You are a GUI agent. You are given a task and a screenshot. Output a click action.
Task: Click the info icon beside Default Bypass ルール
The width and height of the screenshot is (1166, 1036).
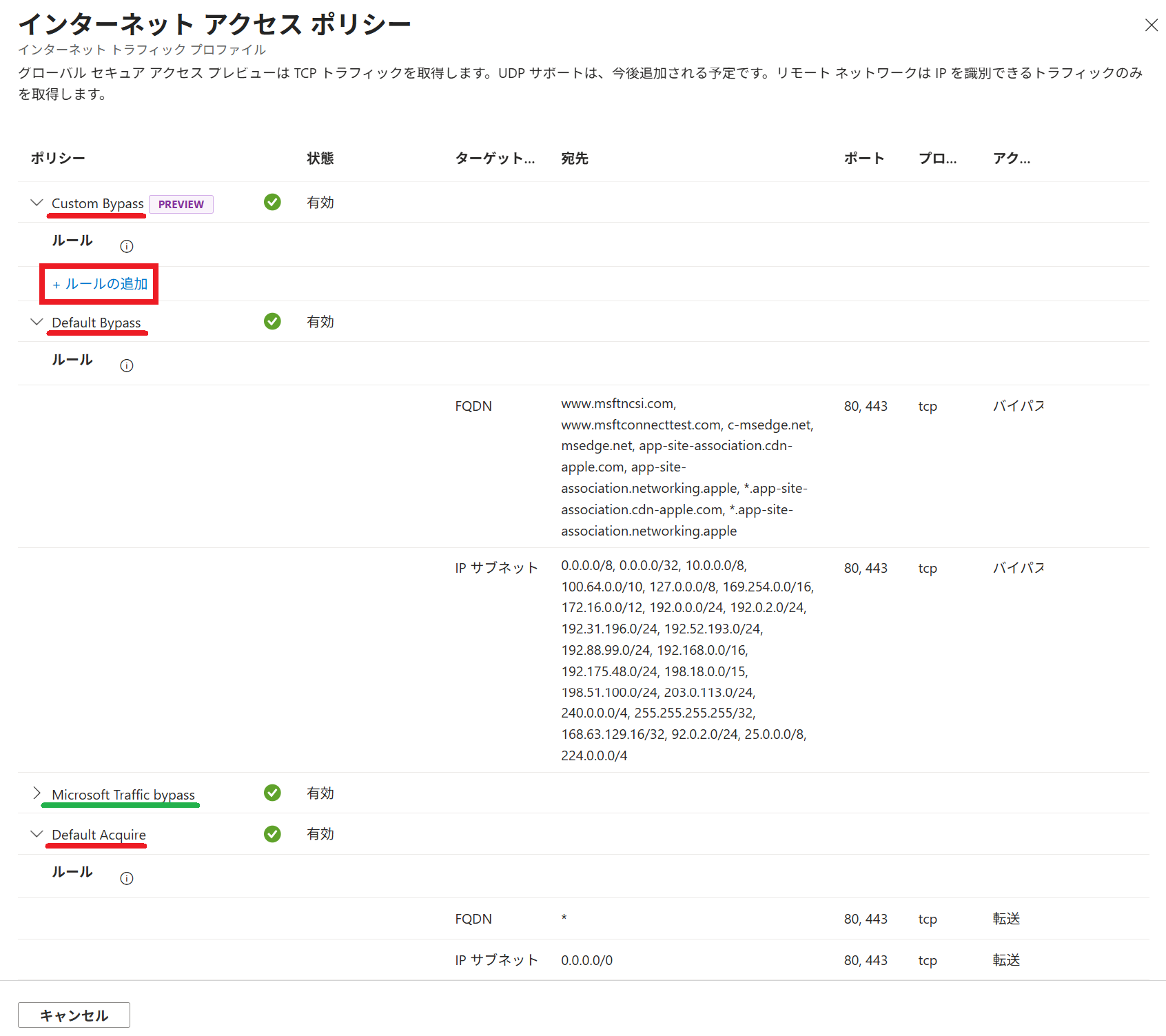(127, 365)
